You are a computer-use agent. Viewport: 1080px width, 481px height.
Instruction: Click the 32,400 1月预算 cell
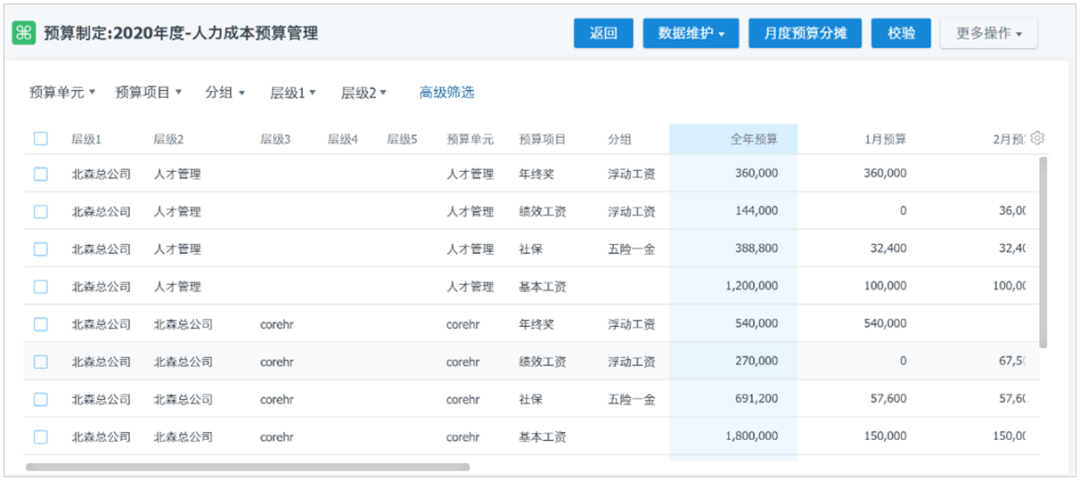point(888,249)
